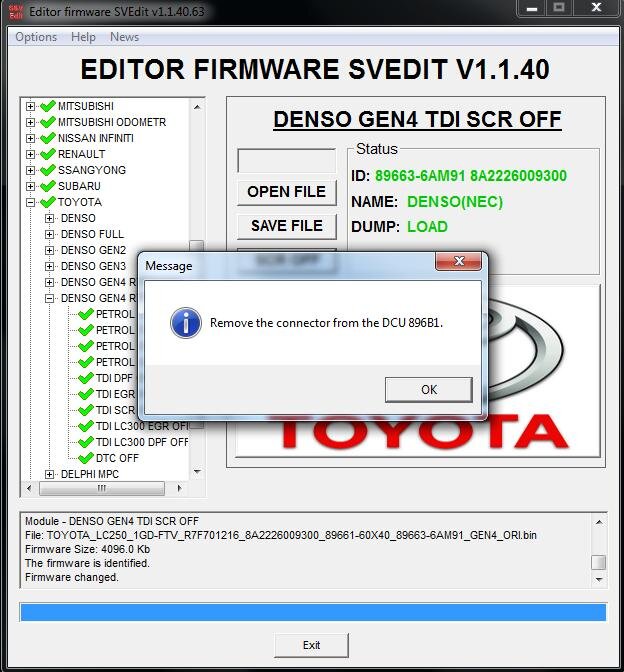Click OK in the Message dialog
Screen dimensions: 624x672
[x=429, y=390]
